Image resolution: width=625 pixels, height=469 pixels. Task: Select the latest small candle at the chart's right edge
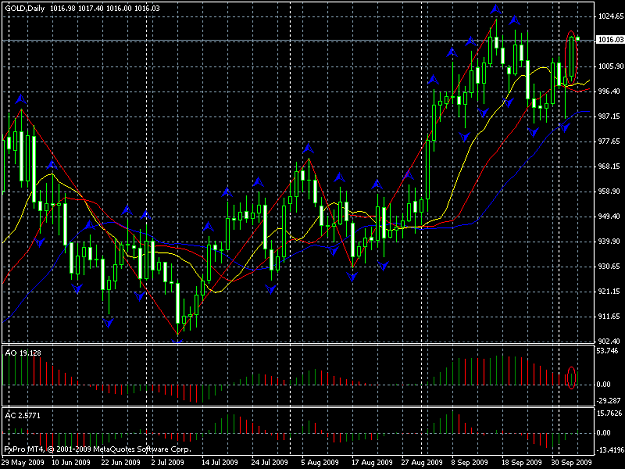578,39
